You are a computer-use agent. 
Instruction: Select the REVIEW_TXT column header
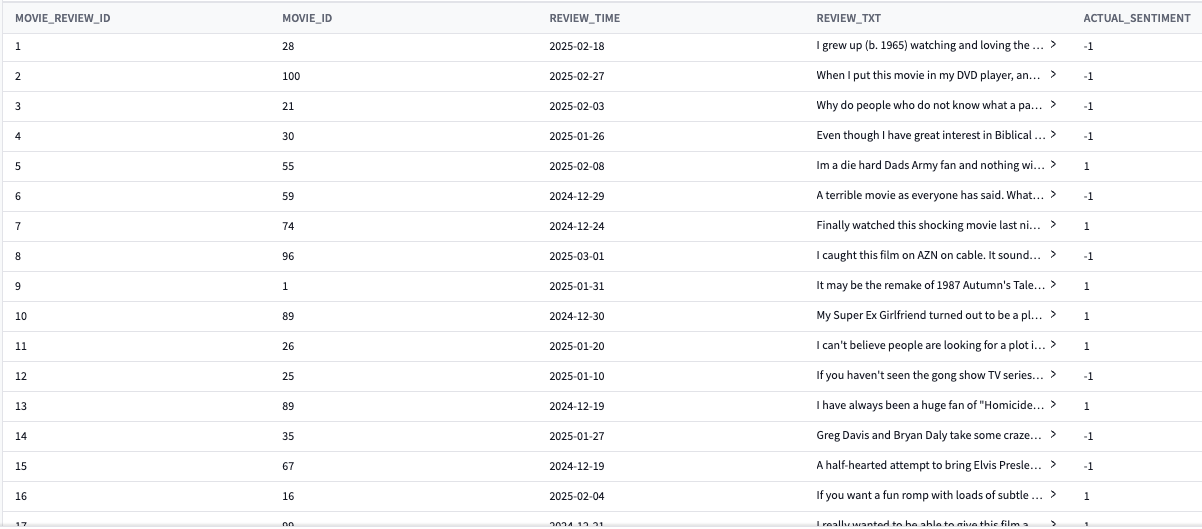click(x=848, y=18)
